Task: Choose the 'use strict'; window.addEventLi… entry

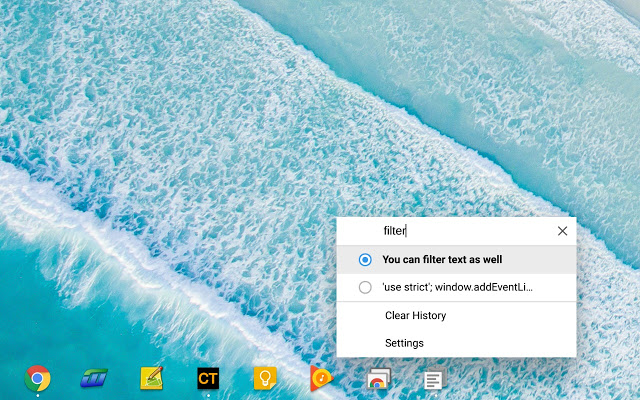Action: click(x=456, y=287)
